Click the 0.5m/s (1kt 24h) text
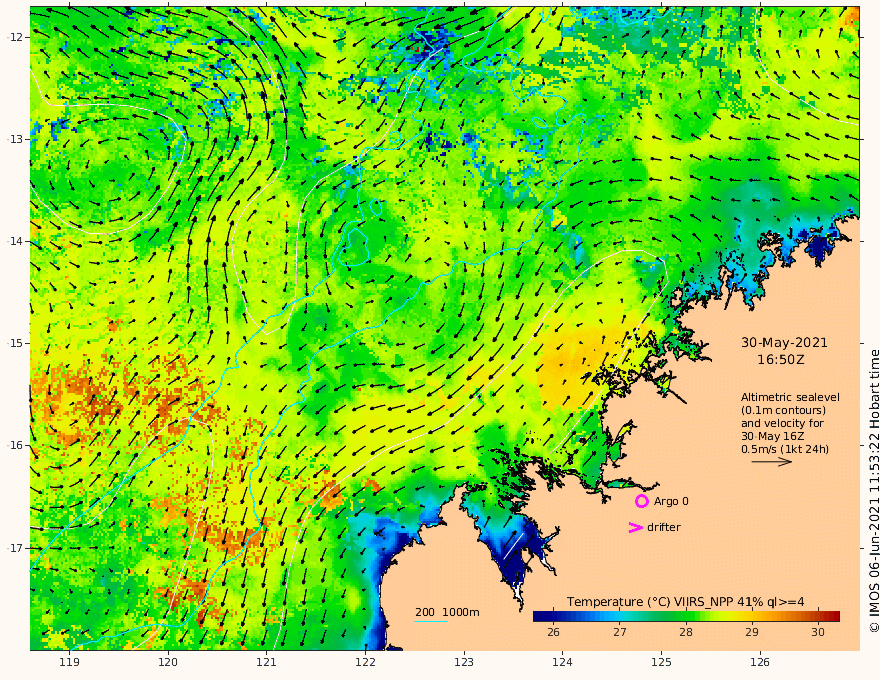880x680 pixels. click(785, 449)
